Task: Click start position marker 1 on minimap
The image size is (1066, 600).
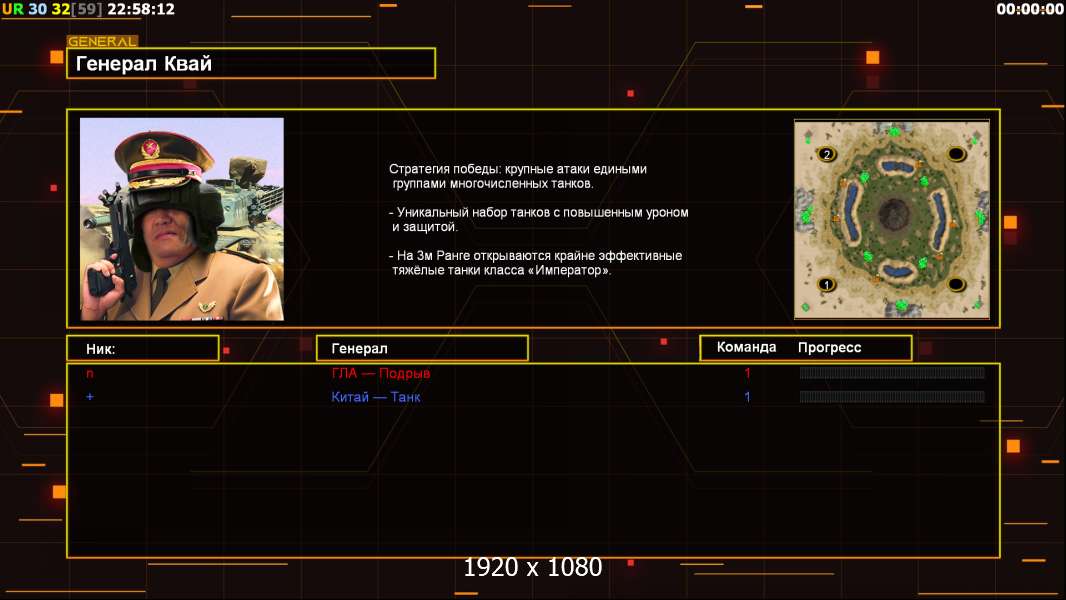Action: click(827, 285)
